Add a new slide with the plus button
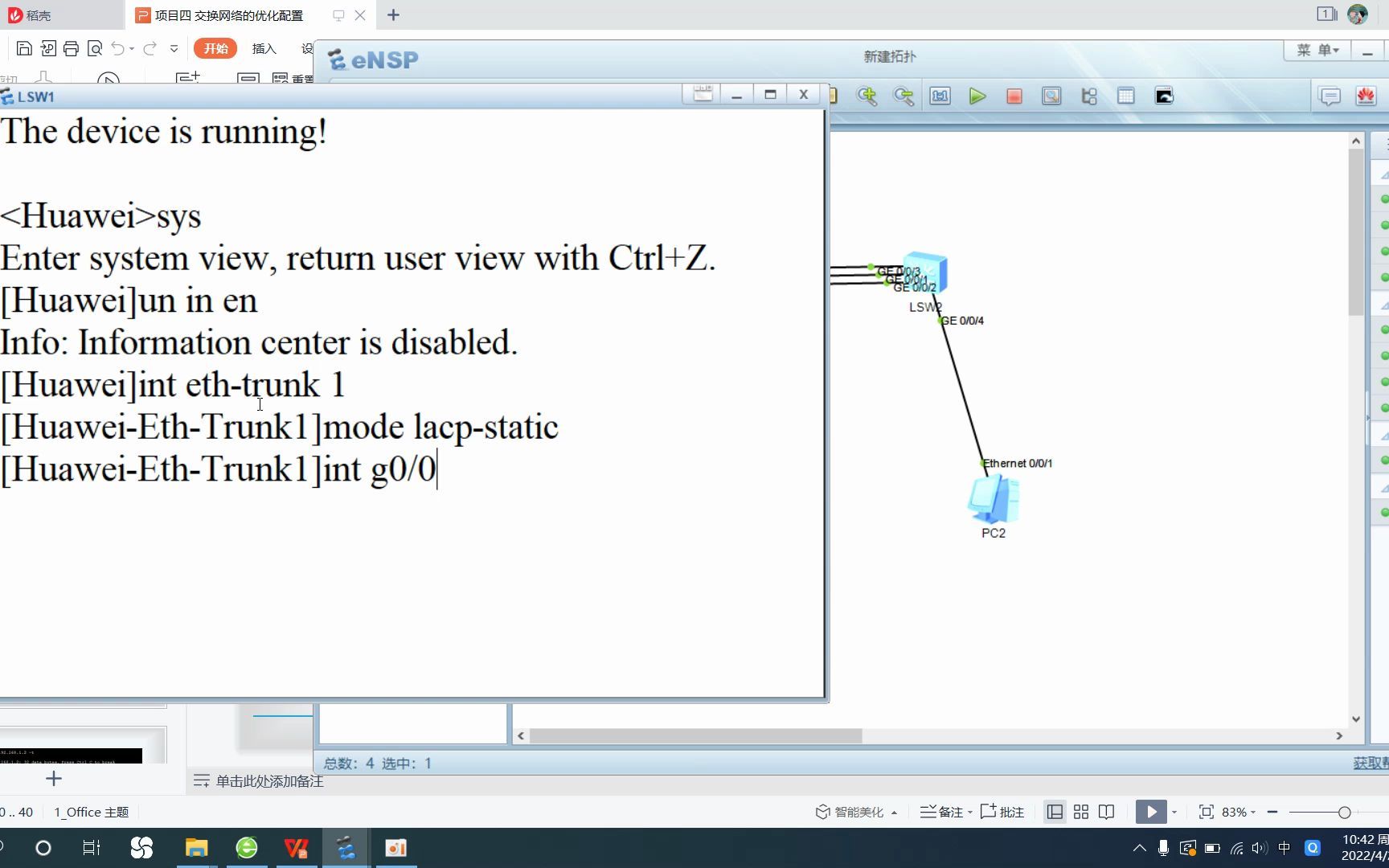The height and width of the screenshot is (868, 1389). tap(54, 778)
